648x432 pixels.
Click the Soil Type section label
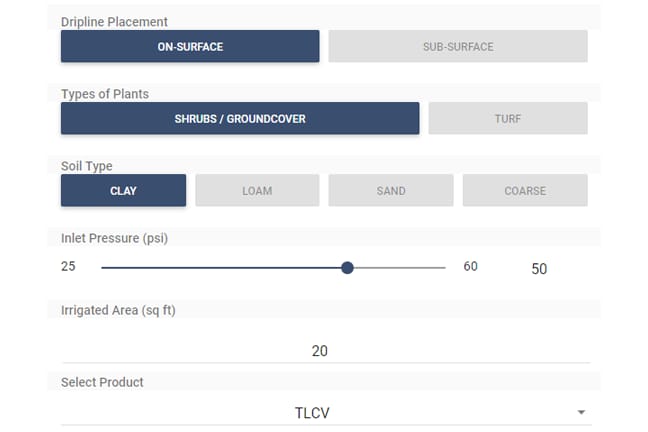pos(87,166)
